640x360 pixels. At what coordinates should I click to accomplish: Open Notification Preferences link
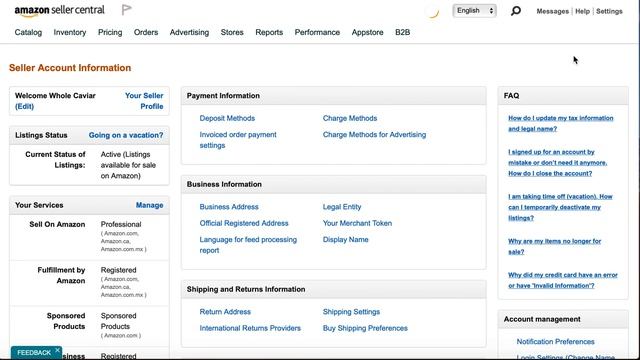coord(556,342)
